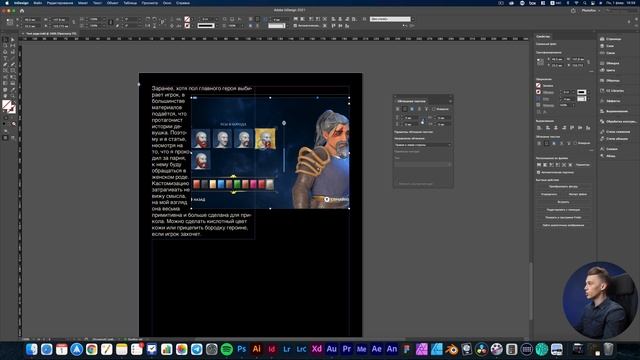Toggle auto-fit checkbox under frame fitting

point(538,172)
